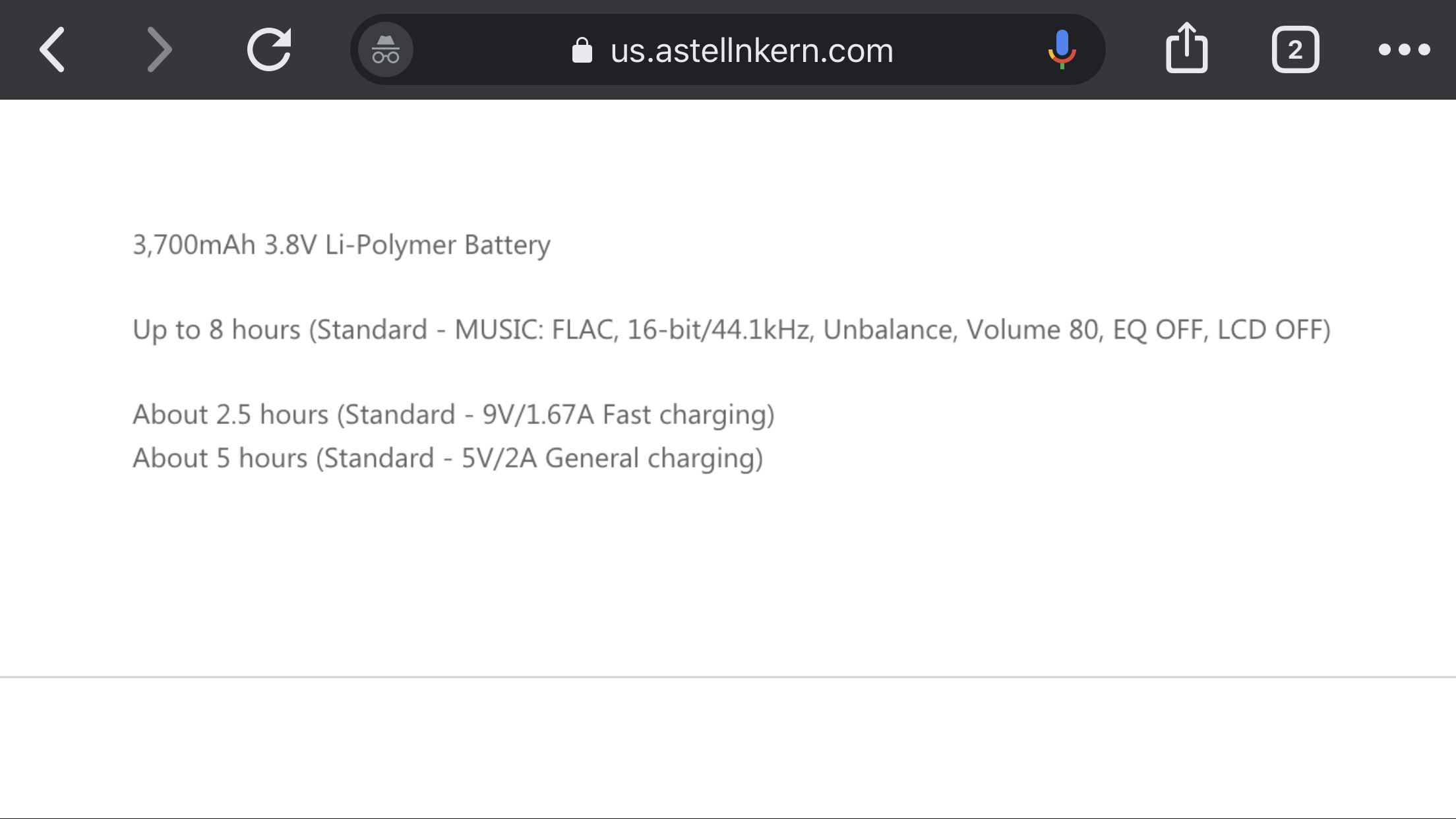Tap the 9V/1.67A Fast charging line
The image size is (1456, 819).
(x=454, y=415)
